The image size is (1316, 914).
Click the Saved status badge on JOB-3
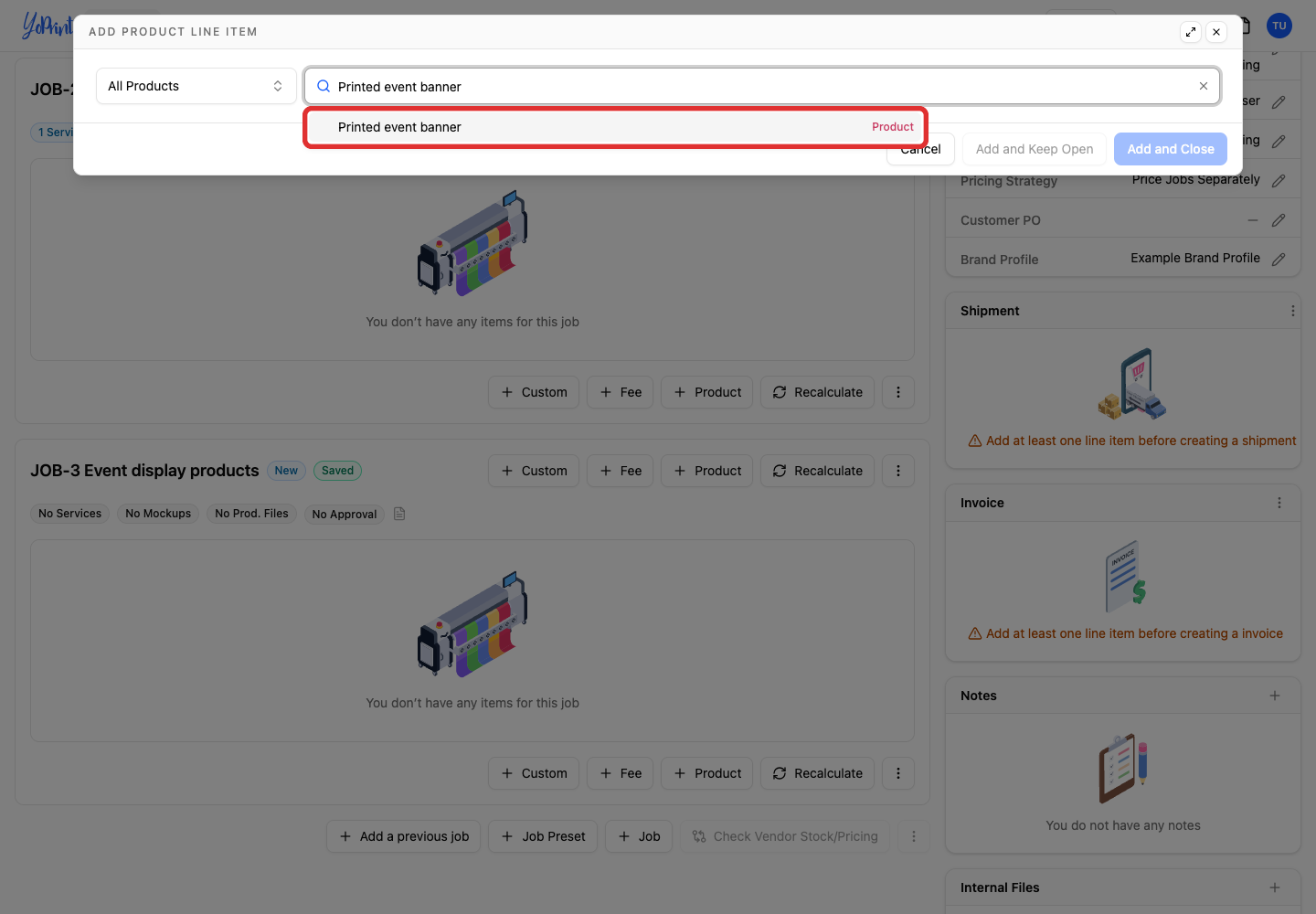(337, 471)
